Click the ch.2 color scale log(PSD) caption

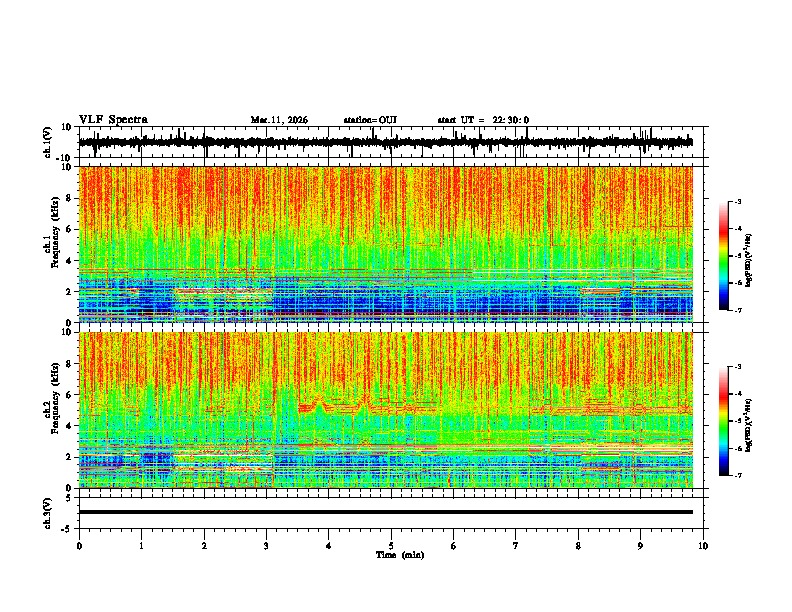tap(749, 426)
